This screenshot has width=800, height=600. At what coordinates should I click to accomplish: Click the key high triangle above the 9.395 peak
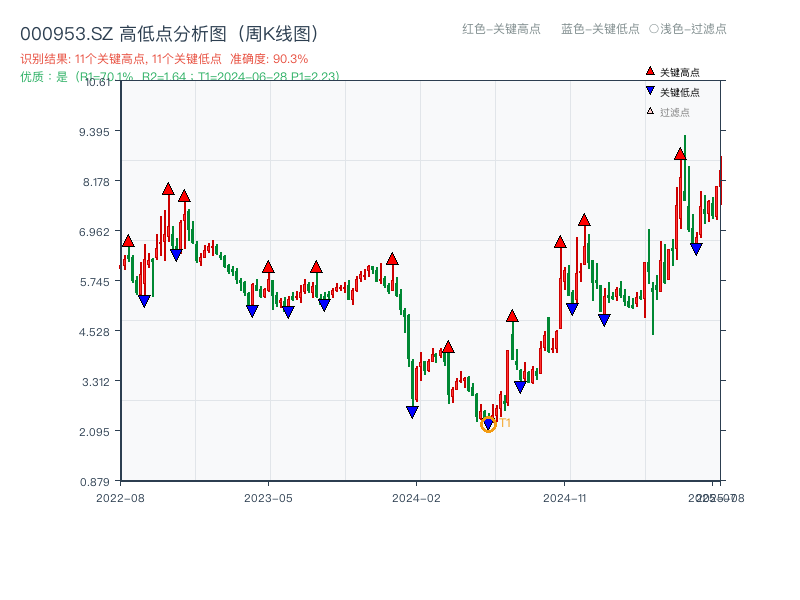coord(680,154)
